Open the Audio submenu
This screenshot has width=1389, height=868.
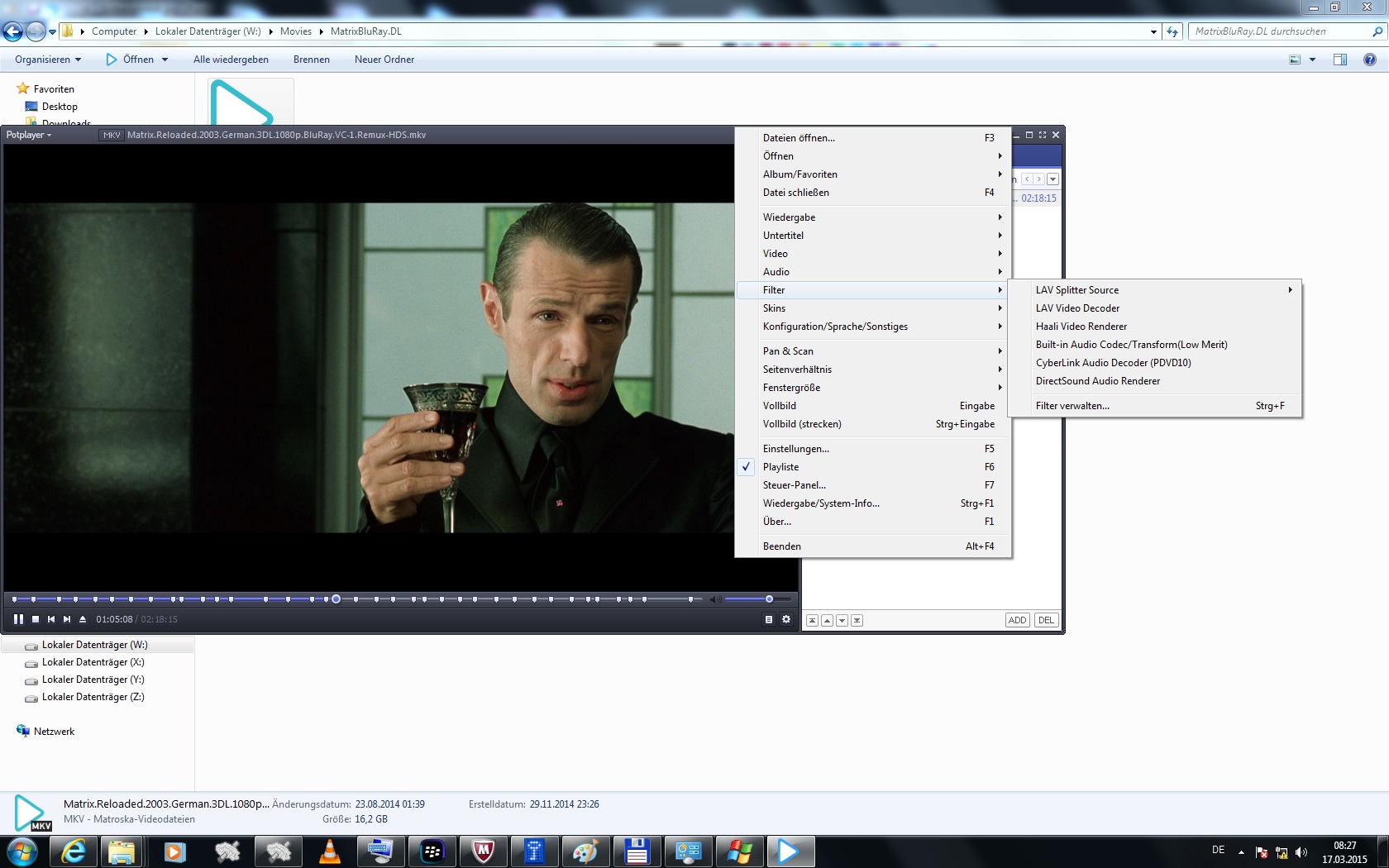[x=873, y=272]
